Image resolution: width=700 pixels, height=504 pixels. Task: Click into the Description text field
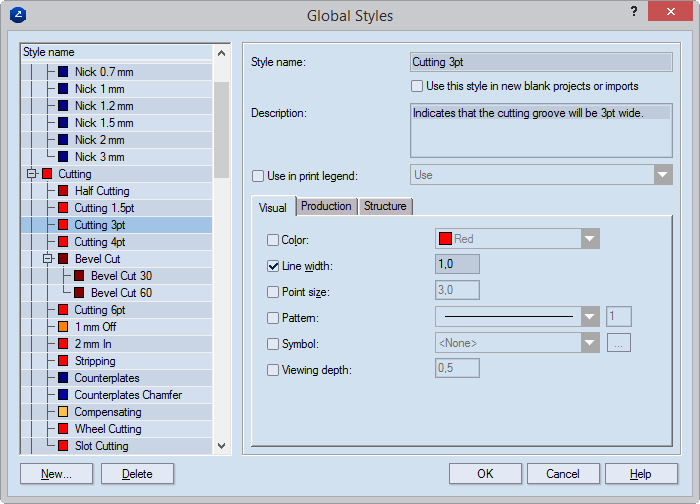(x=541, y=131)
